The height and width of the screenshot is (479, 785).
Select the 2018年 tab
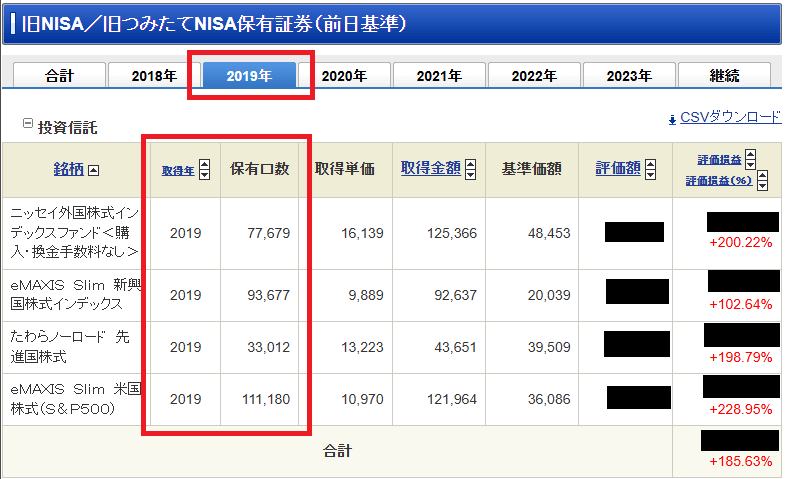(154, 76)
